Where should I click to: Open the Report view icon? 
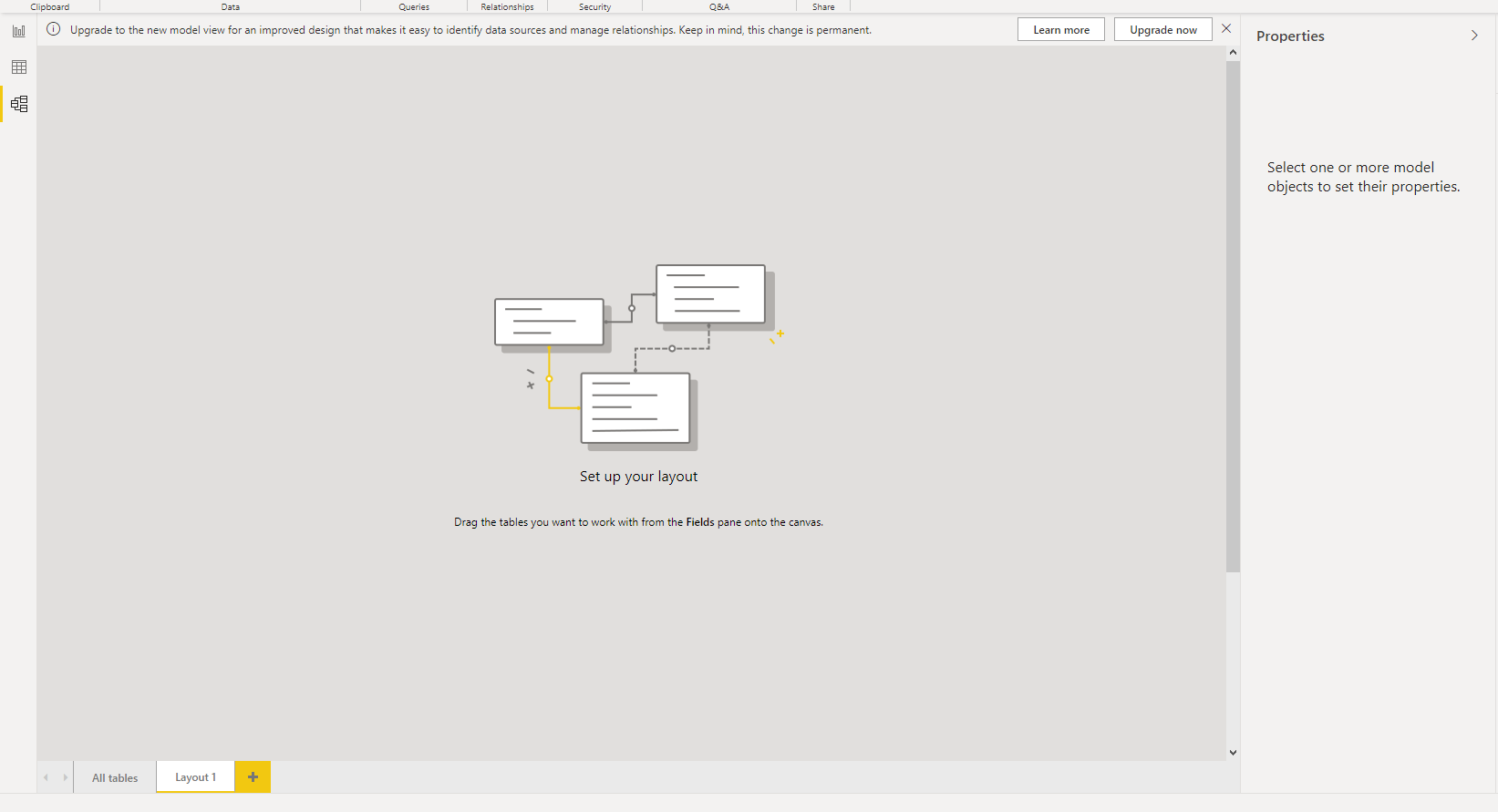[19, 31]
